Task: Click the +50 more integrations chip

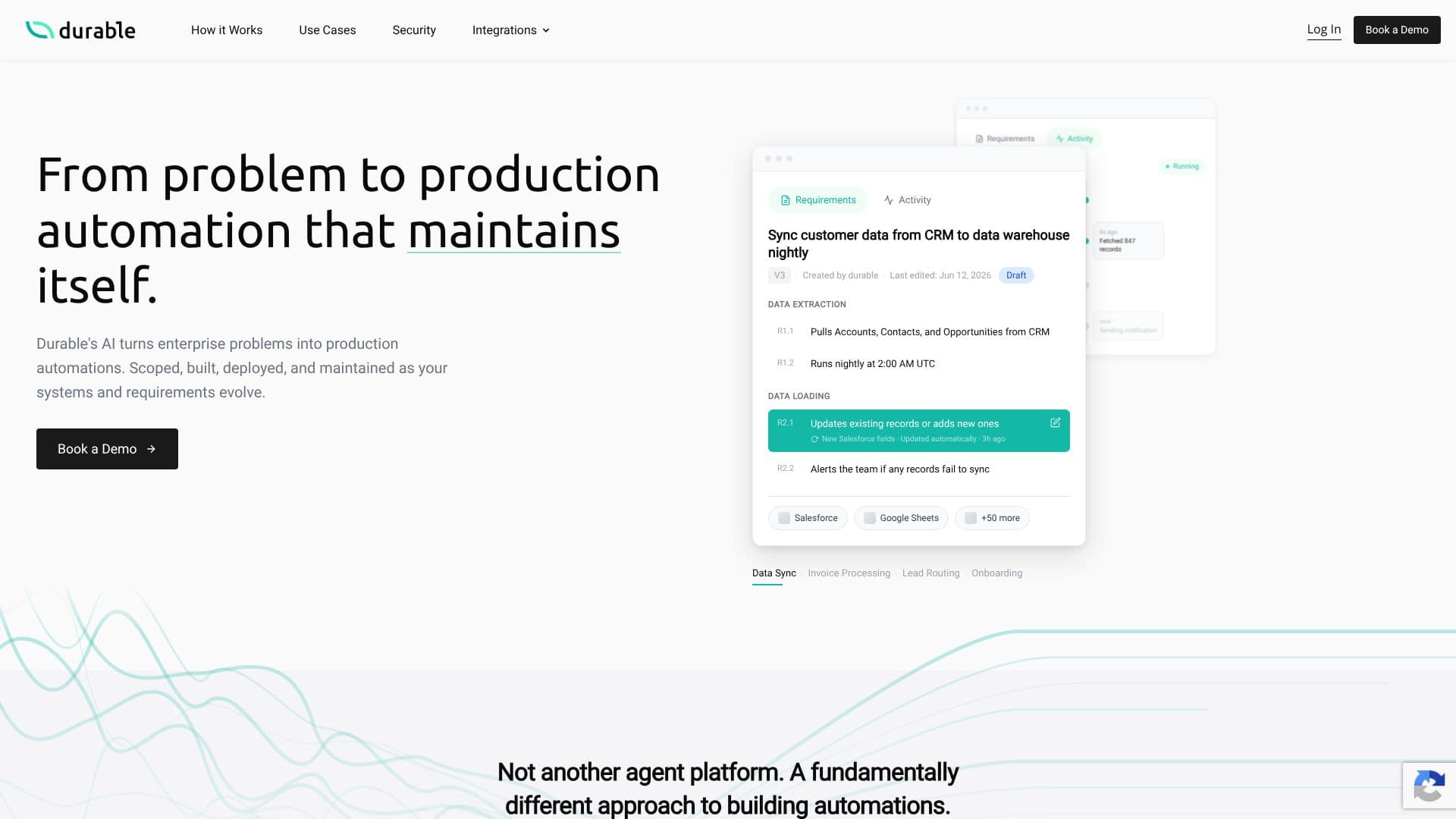Action: pyautogui.click(x=992, y=518)
